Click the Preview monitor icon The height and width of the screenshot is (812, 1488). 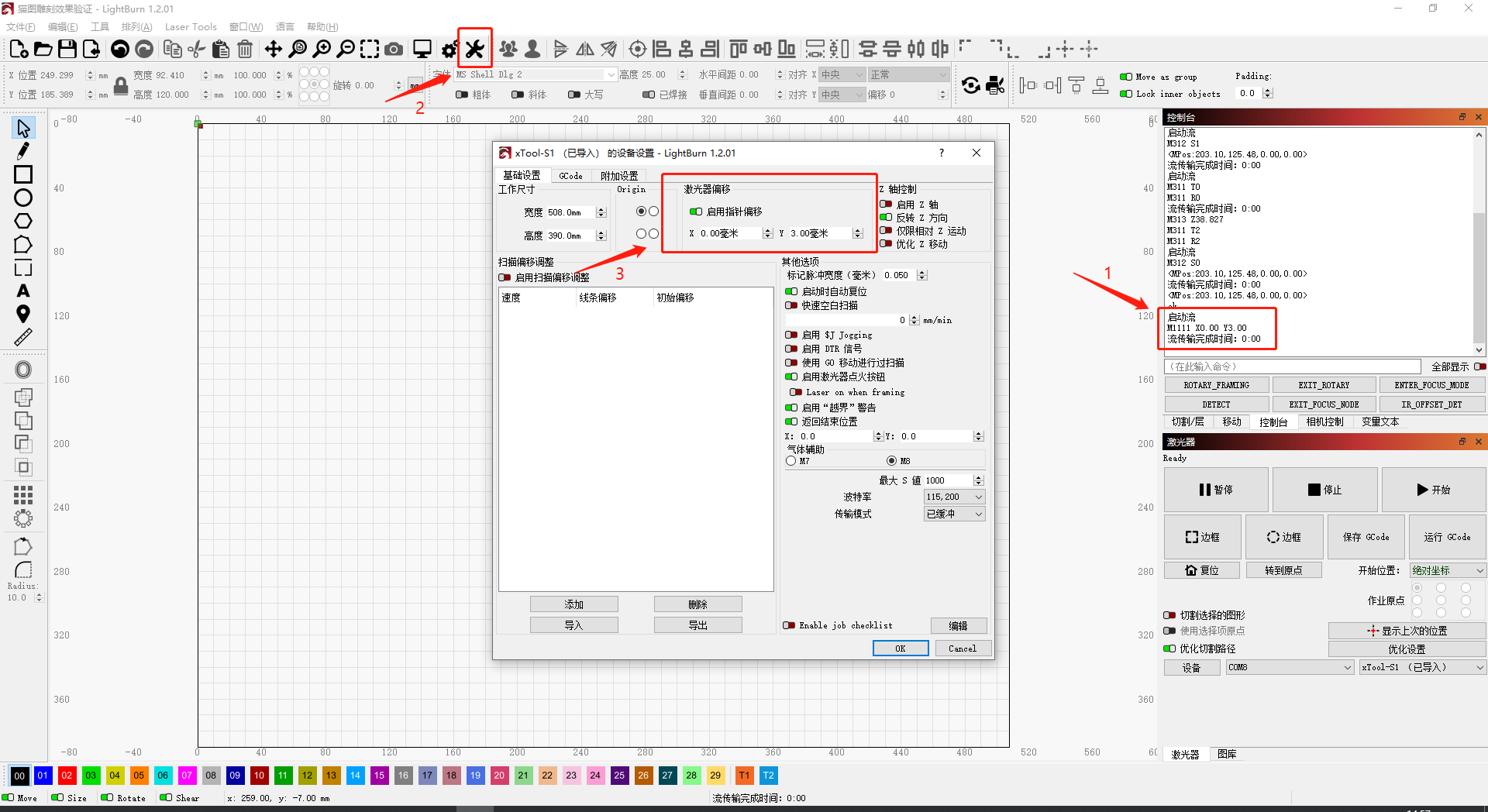click(422, 49)
